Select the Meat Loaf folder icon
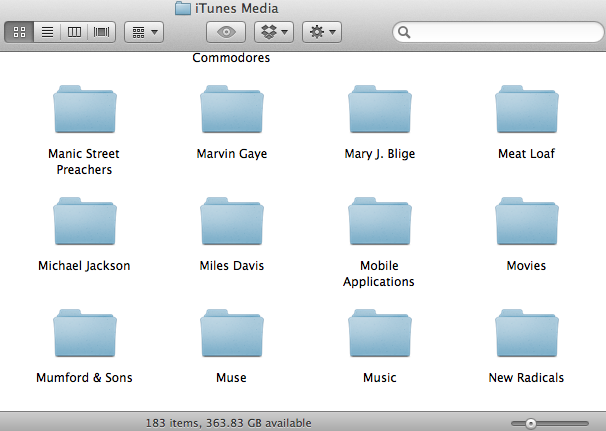Screen dimensions: 606x431 [527, 109]
